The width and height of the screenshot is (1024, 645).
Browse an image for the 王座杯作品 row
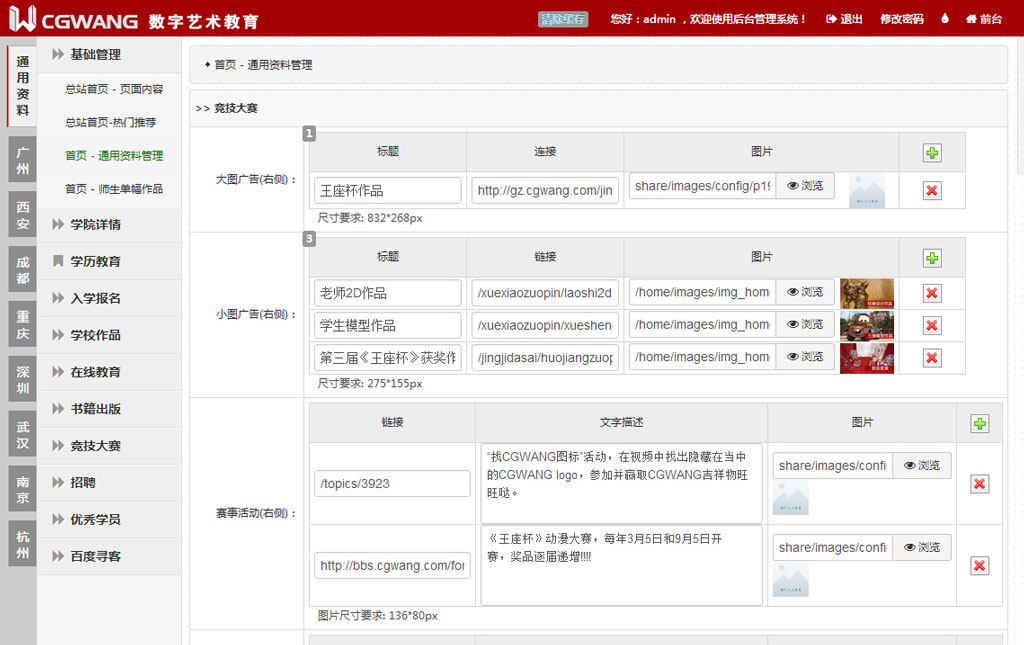pos(805,186)
